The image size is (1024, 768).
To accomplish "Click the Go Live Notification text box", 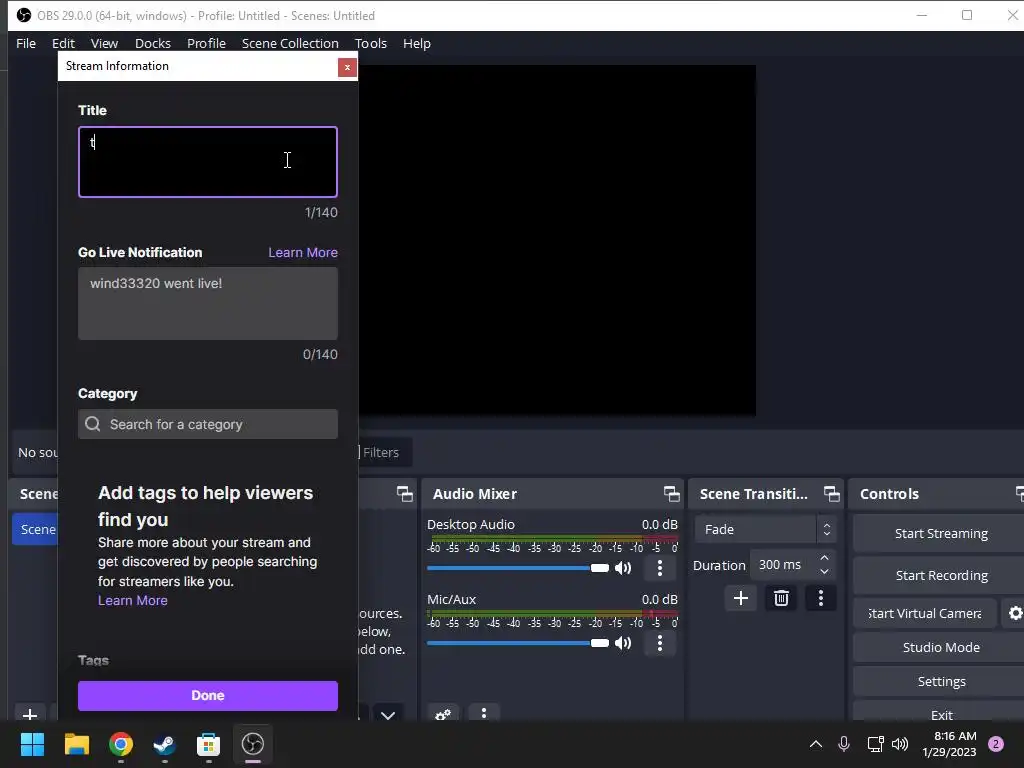I will click(x=208, y=303).
